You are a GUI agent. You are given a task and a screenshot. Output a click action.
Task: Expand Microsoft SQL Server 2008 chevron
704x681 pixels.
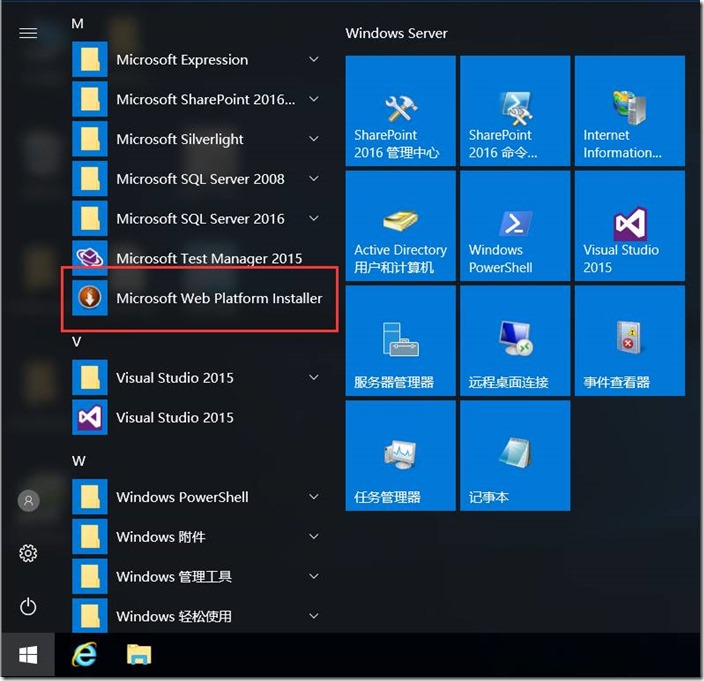tap(314, 178)
